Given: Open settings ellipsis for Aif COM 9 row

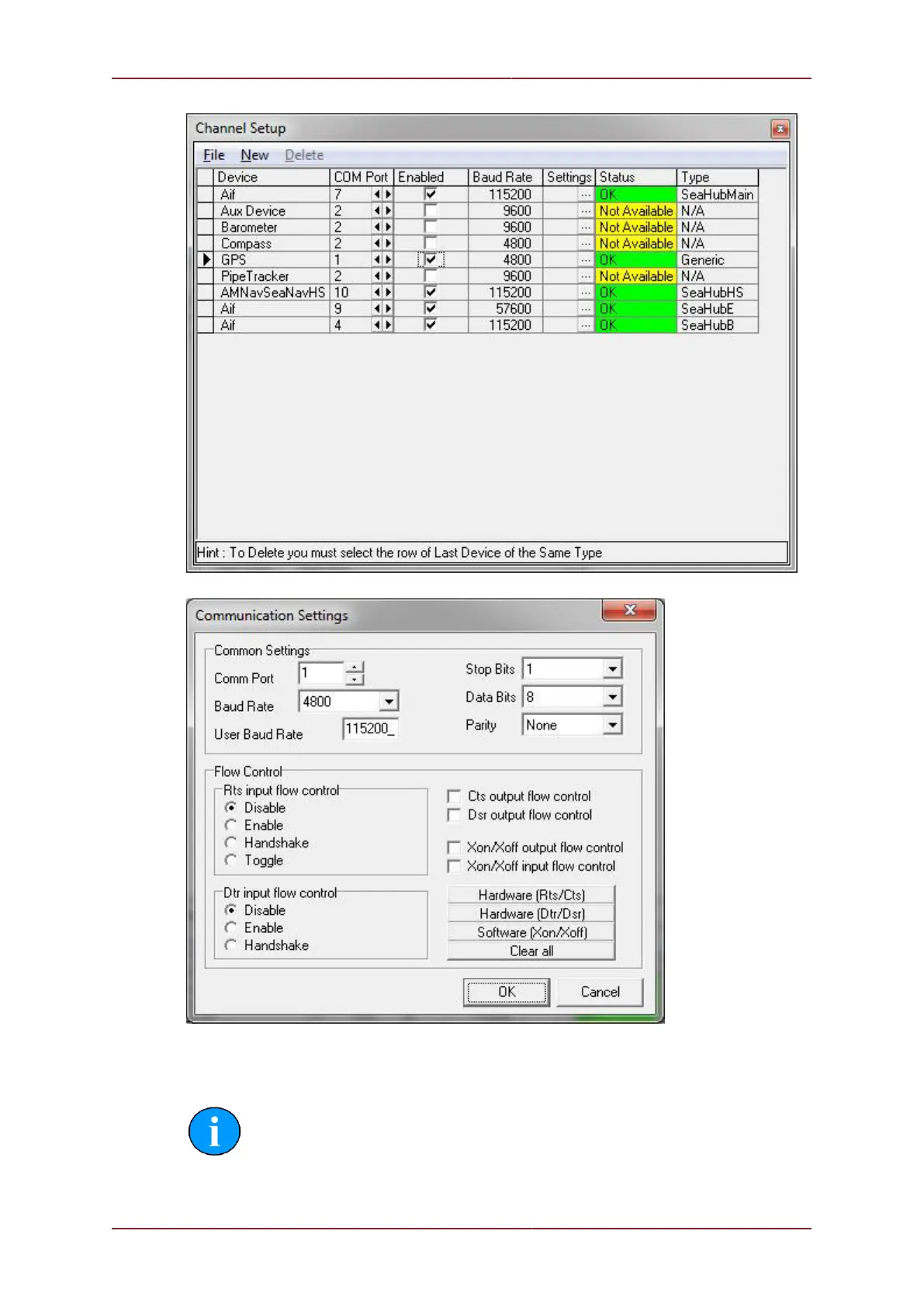Looking at the screenshot, I should [x=586, y=309].
